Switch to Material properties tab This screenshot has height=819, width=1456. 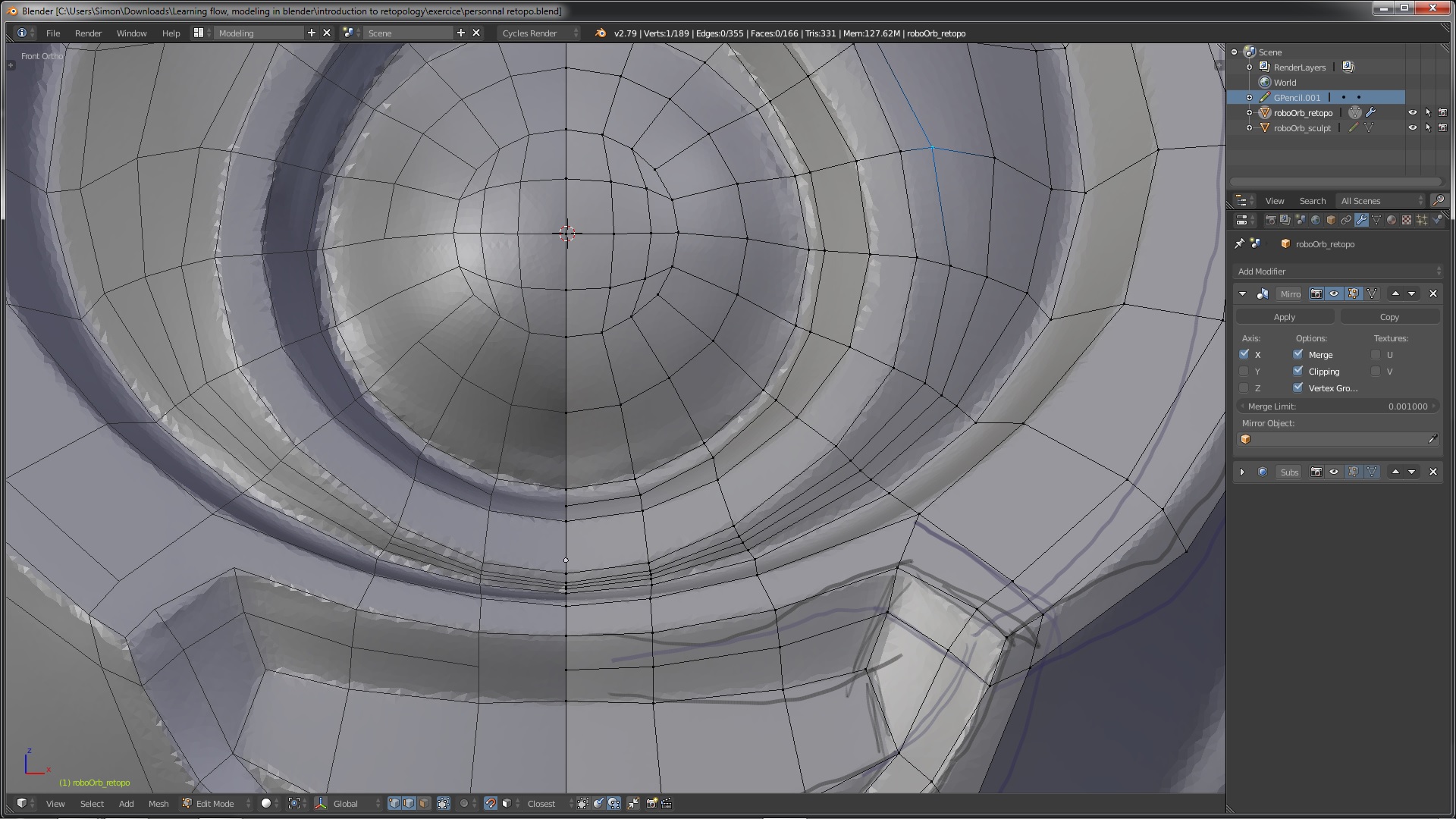pos(1392,220)
